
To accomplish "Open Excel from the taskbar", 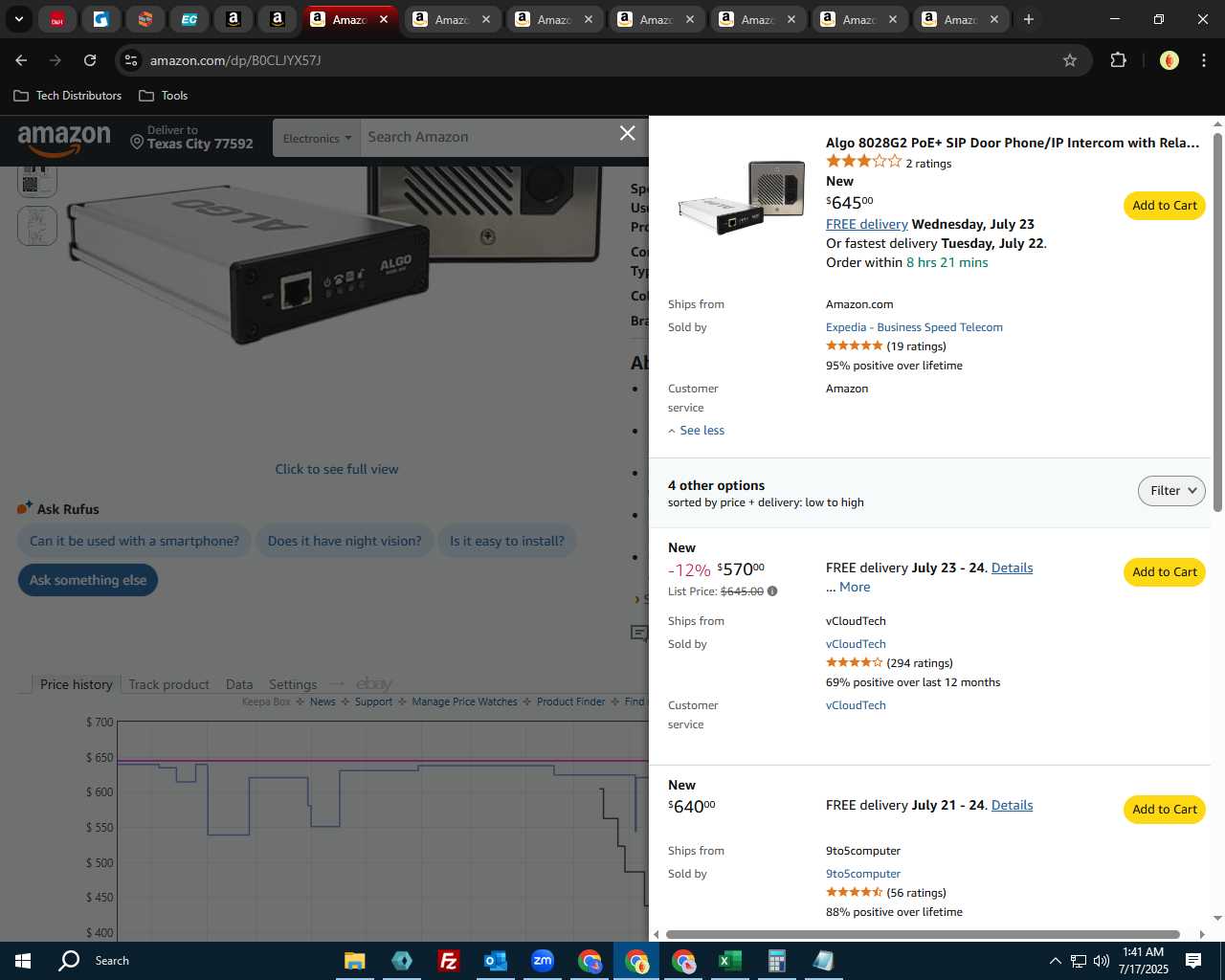I will [x=729, y=961].
